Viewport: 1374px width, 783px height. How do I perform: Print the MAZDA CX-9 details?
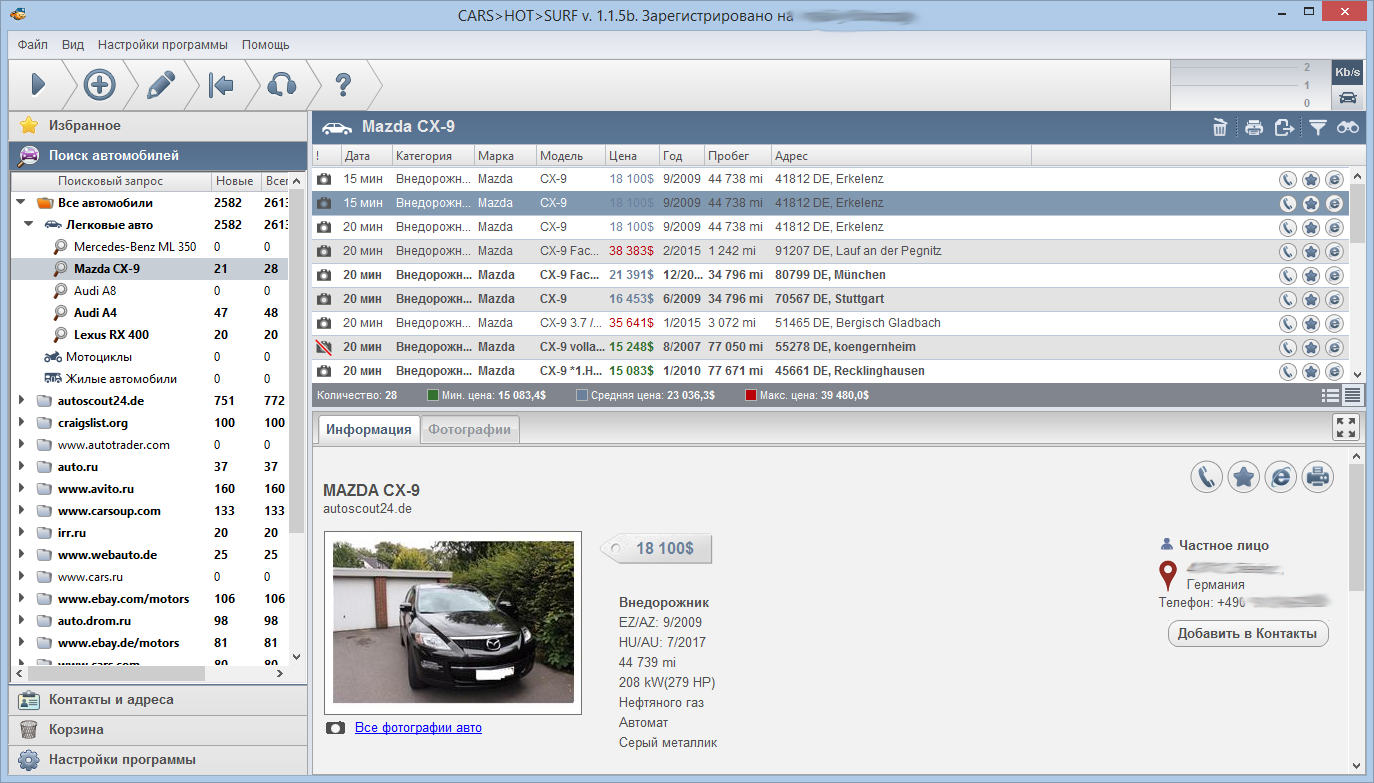coord(1318,477)
